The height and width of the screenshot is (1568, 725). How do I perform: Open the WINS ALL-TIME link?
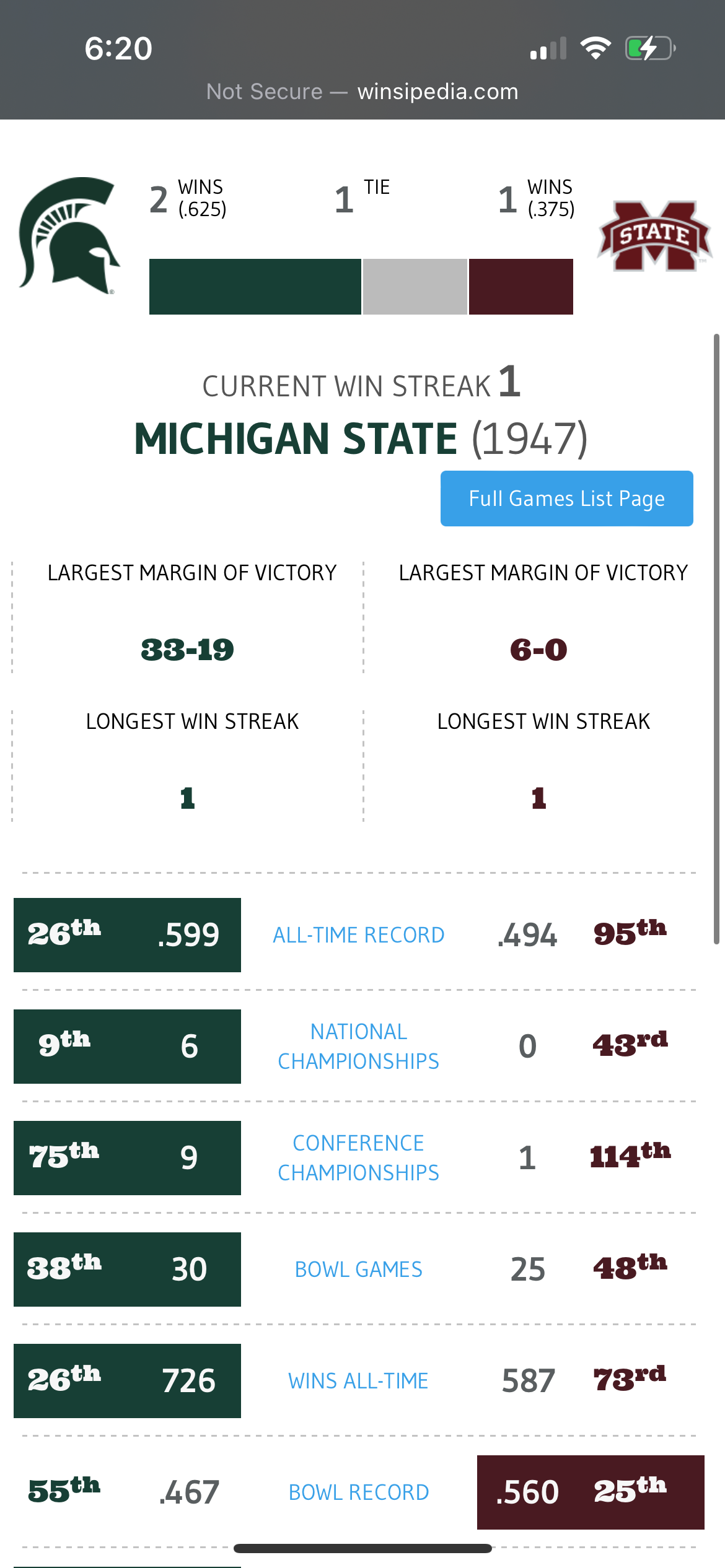point(358,1380)
